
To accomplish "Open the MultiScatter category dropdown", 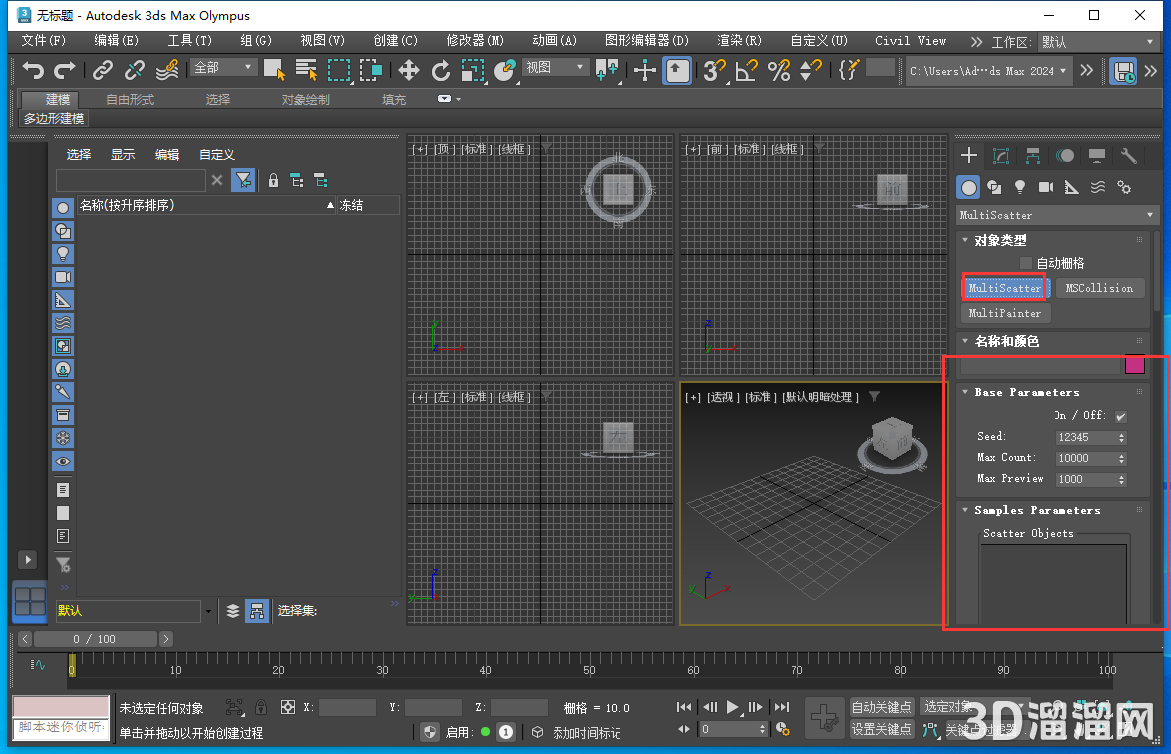I will tap(1056, 215).
